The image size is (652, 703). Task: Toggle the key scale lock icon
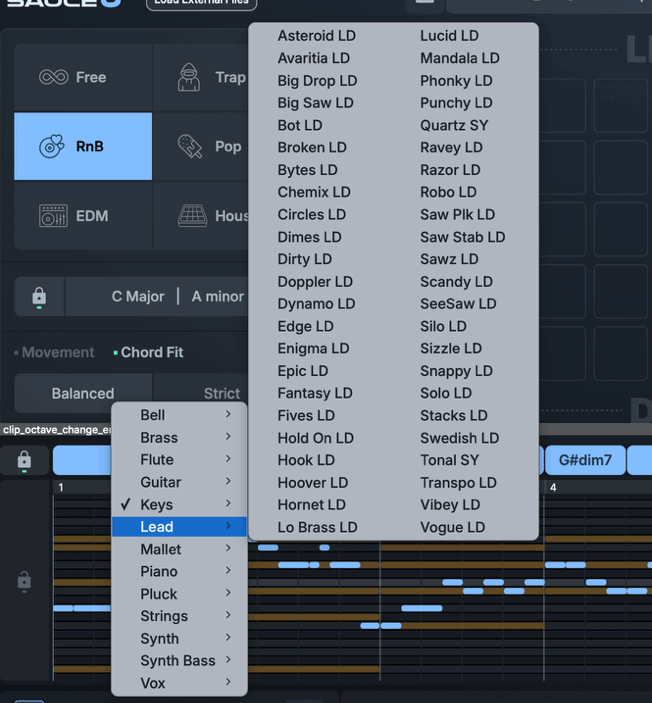(x=39, y=297)
